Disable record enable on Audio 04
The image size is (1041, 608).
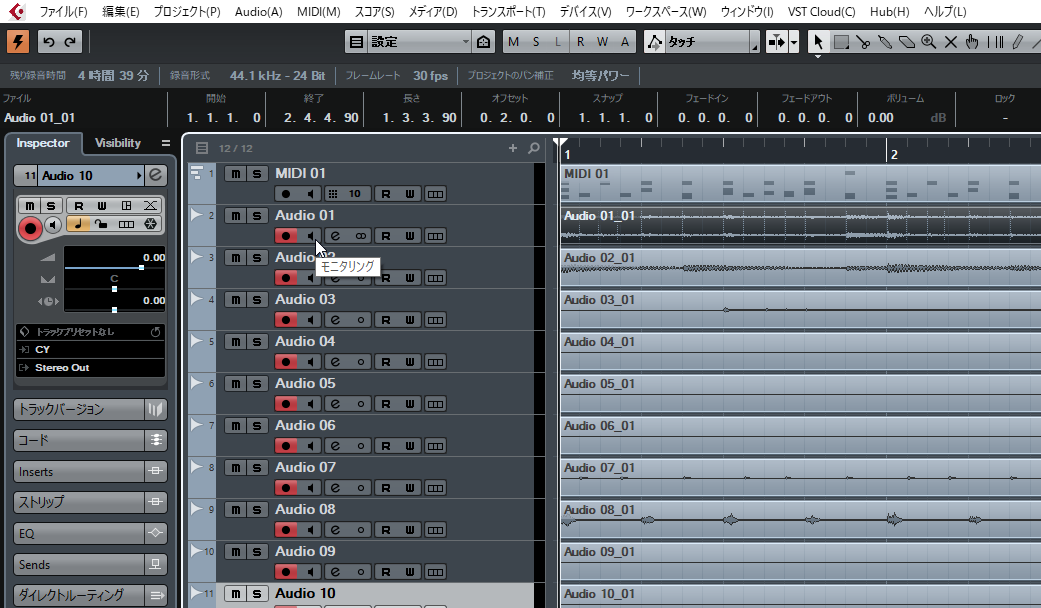click(286, 362)
